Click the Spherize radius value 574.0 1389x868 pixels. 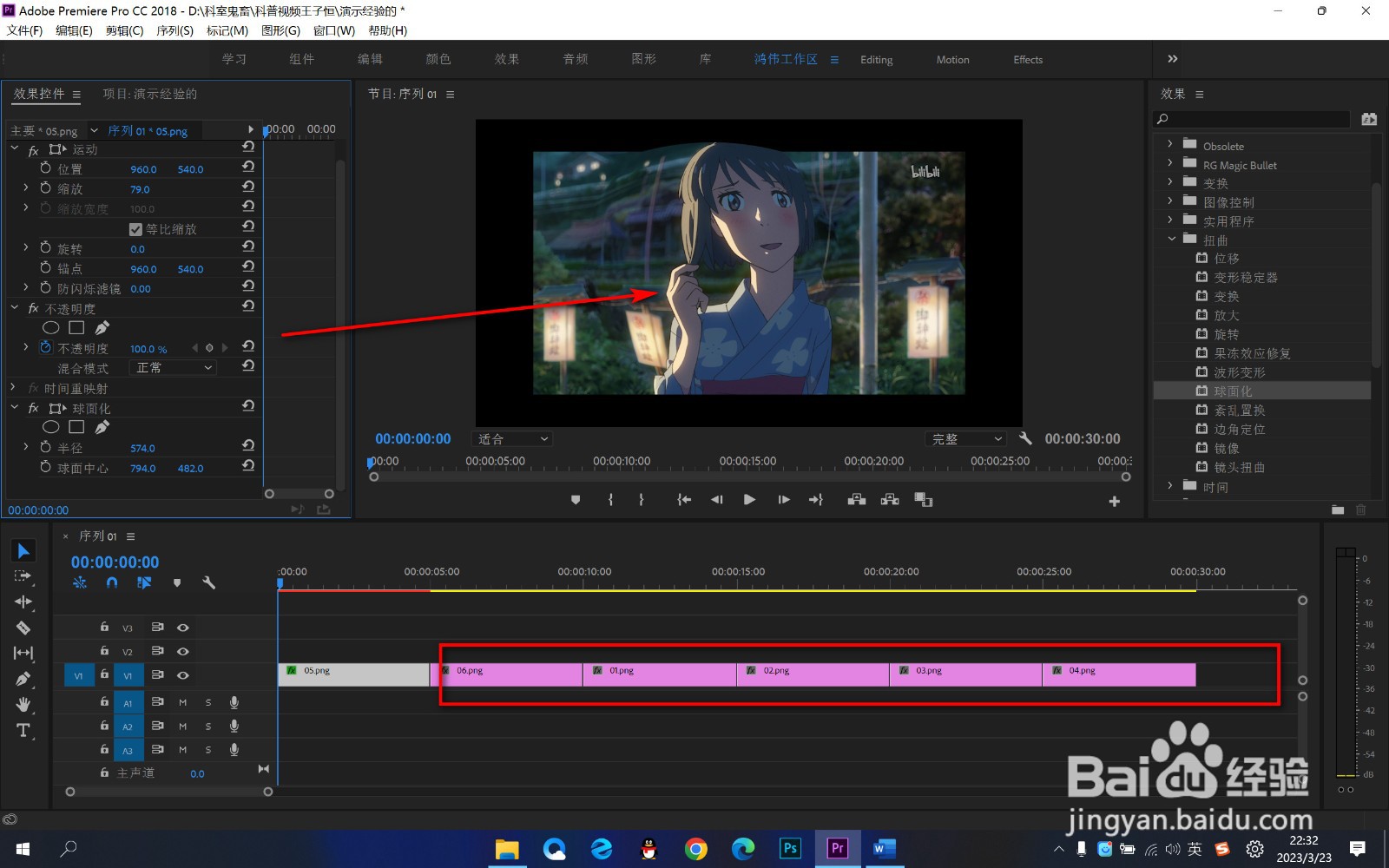click(x=142, y=449)
